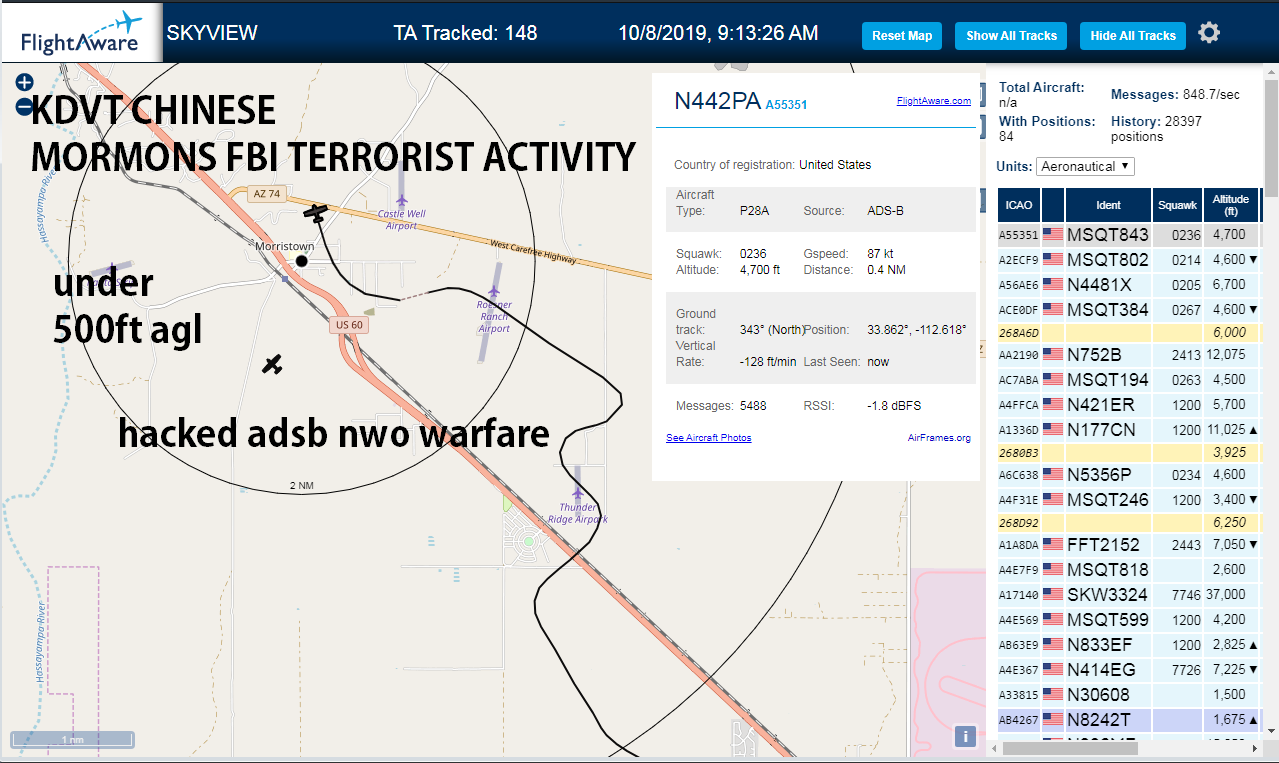Open the Units Aeronautical dropdown
This screenshot has height=763, width=1279.
pyautogui.click(x=1085, y=166)
